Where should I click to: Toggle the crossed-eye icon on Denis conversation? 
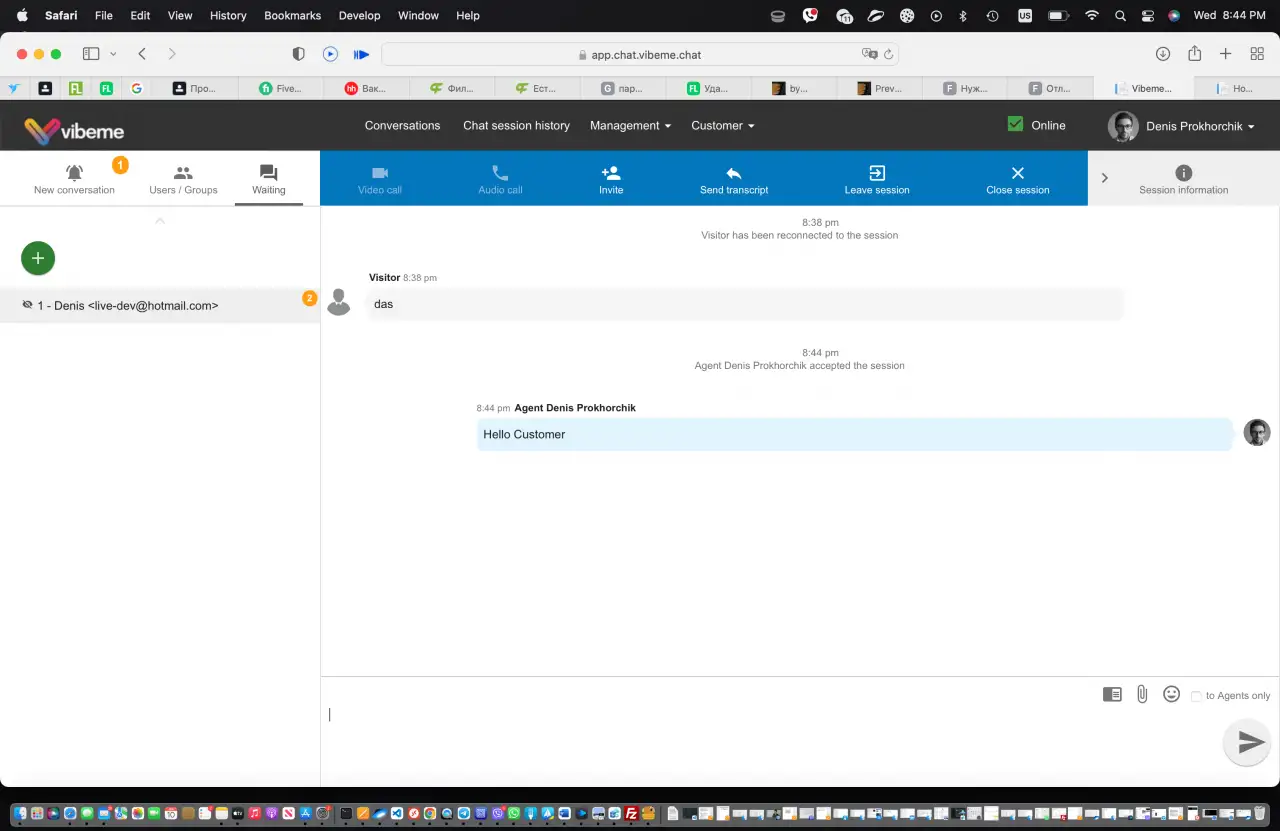click(x=28, y=305)
